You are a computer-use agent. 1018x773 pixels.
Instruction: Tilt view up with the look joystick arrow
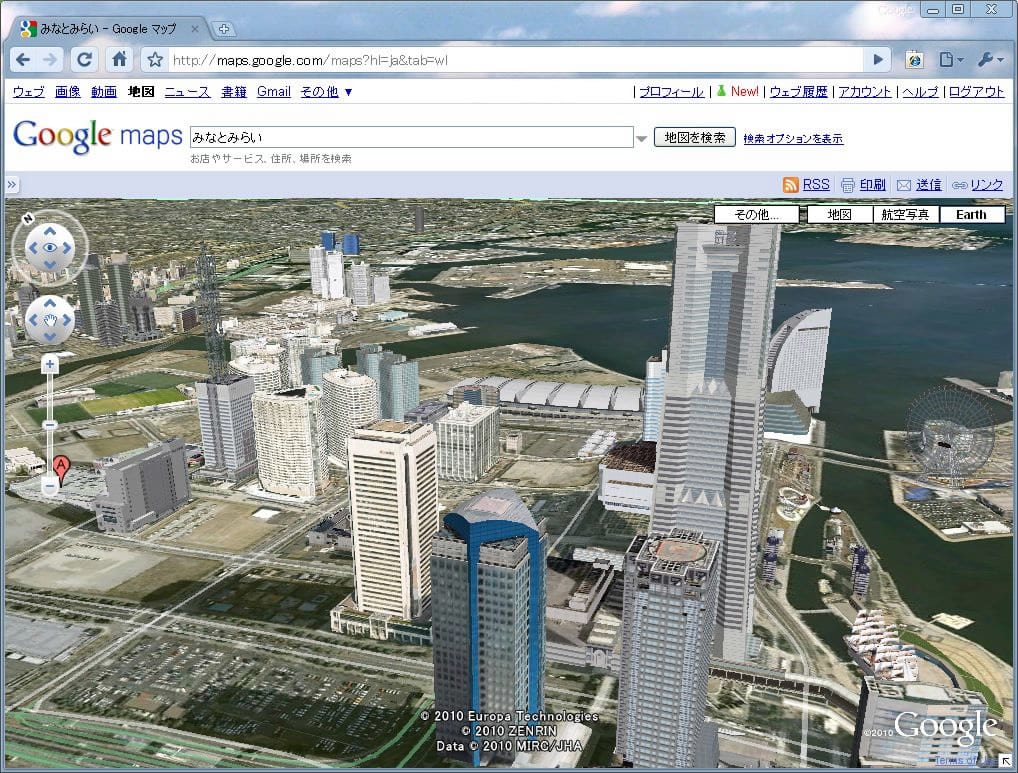click(49, 228)
